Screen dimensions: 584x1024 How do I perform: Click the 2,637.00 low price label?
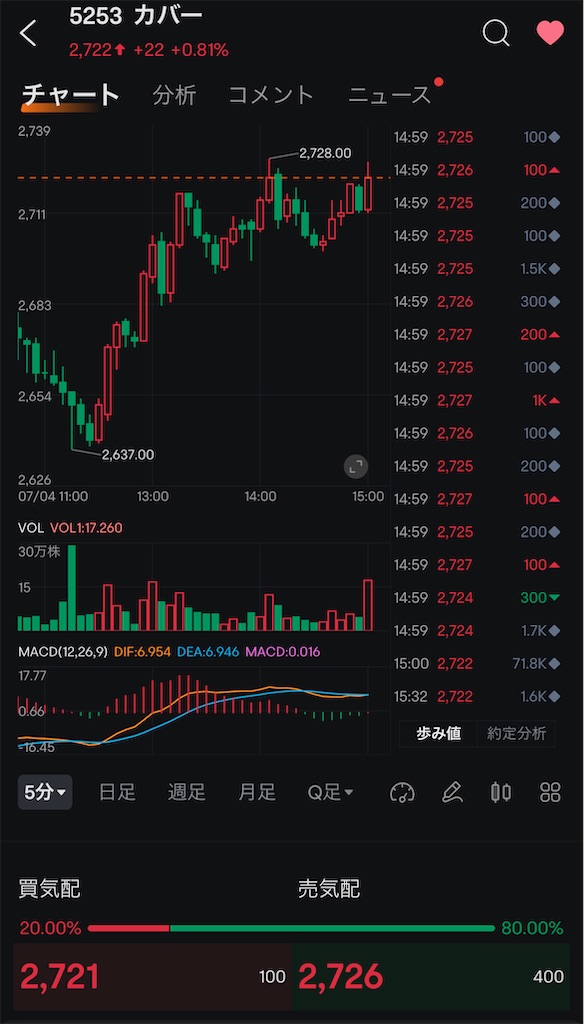(128, 455)
